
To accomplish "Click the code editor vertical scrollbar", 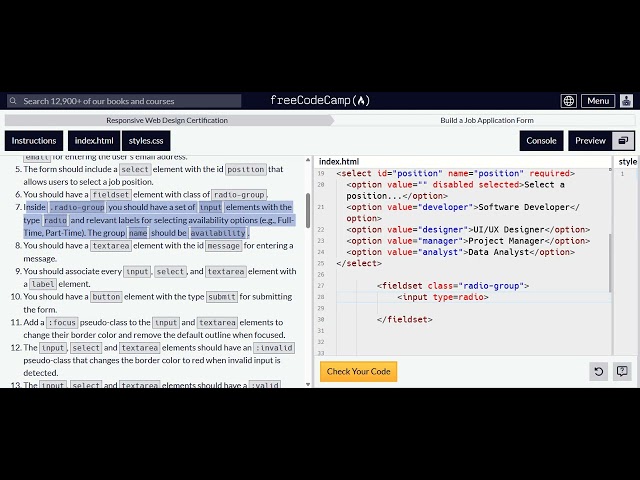I will [x=610, y=262].
